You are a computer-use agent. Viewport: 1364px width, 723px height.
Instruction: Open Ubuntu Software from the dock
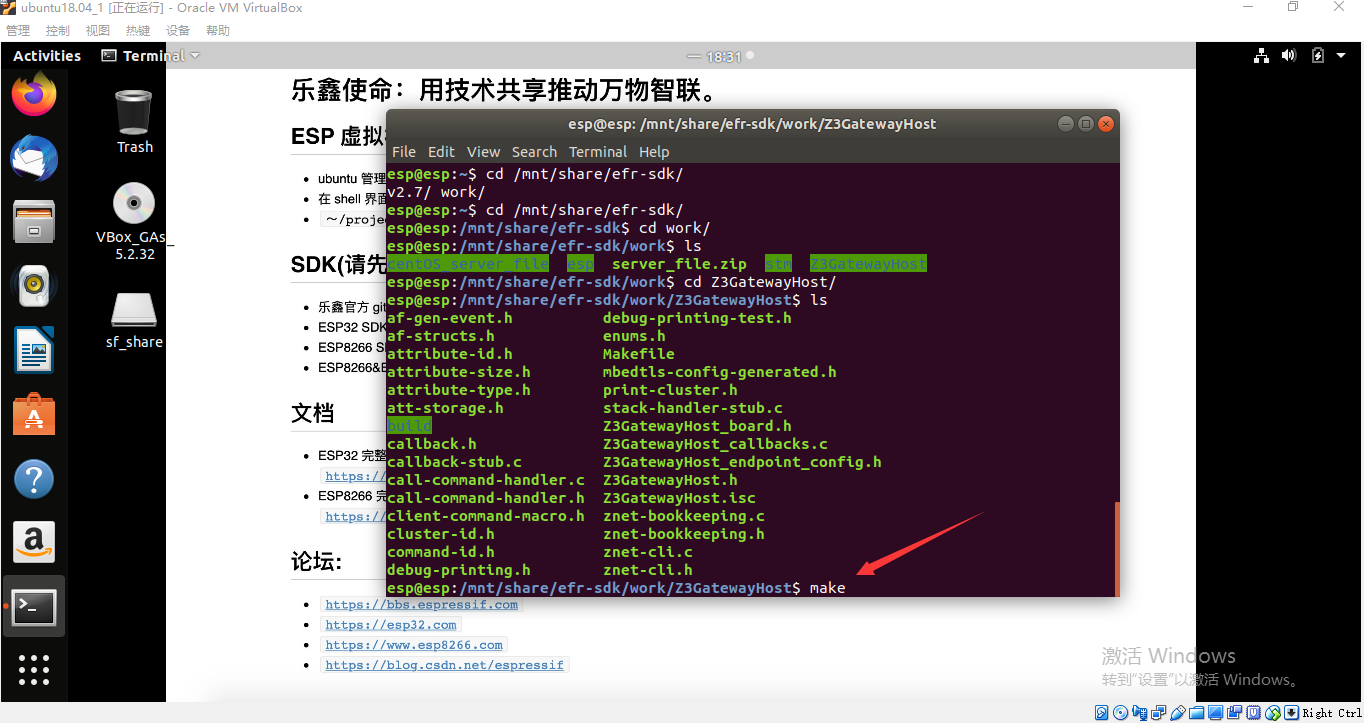pyautogui.click(x=34, y=414)
